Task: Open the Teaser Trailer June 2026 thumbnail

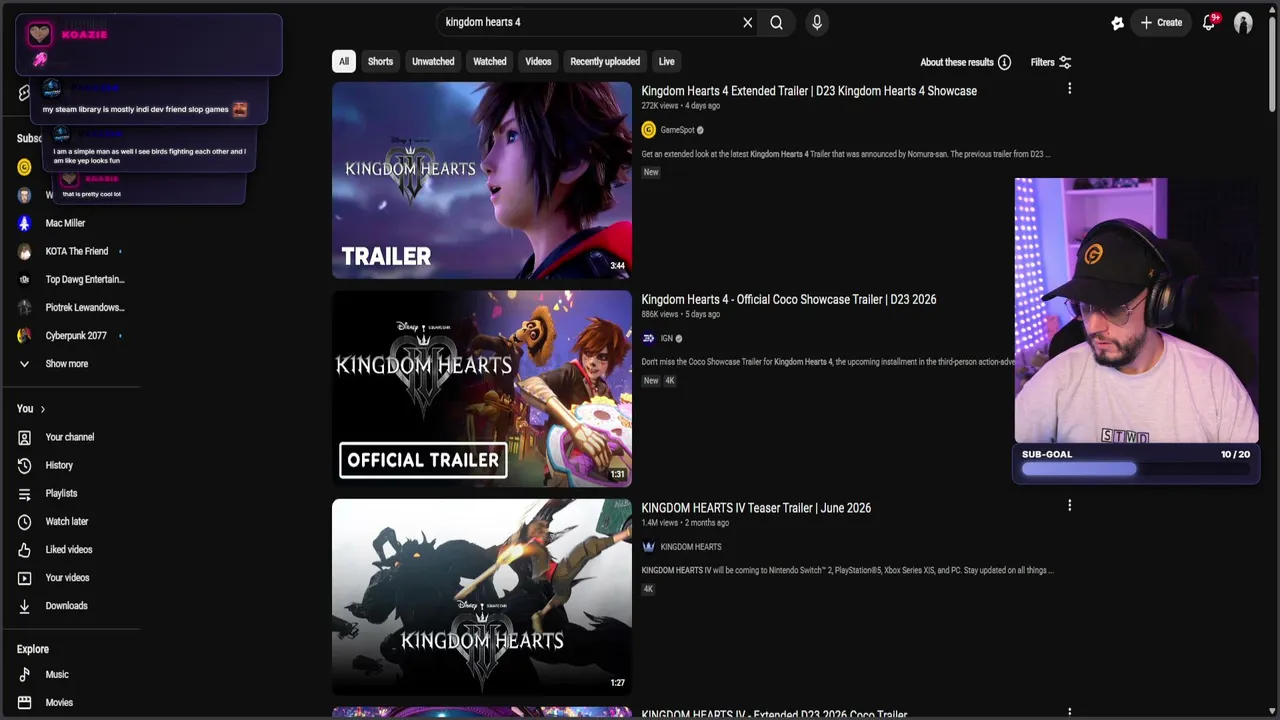Action: click(482, 597)
